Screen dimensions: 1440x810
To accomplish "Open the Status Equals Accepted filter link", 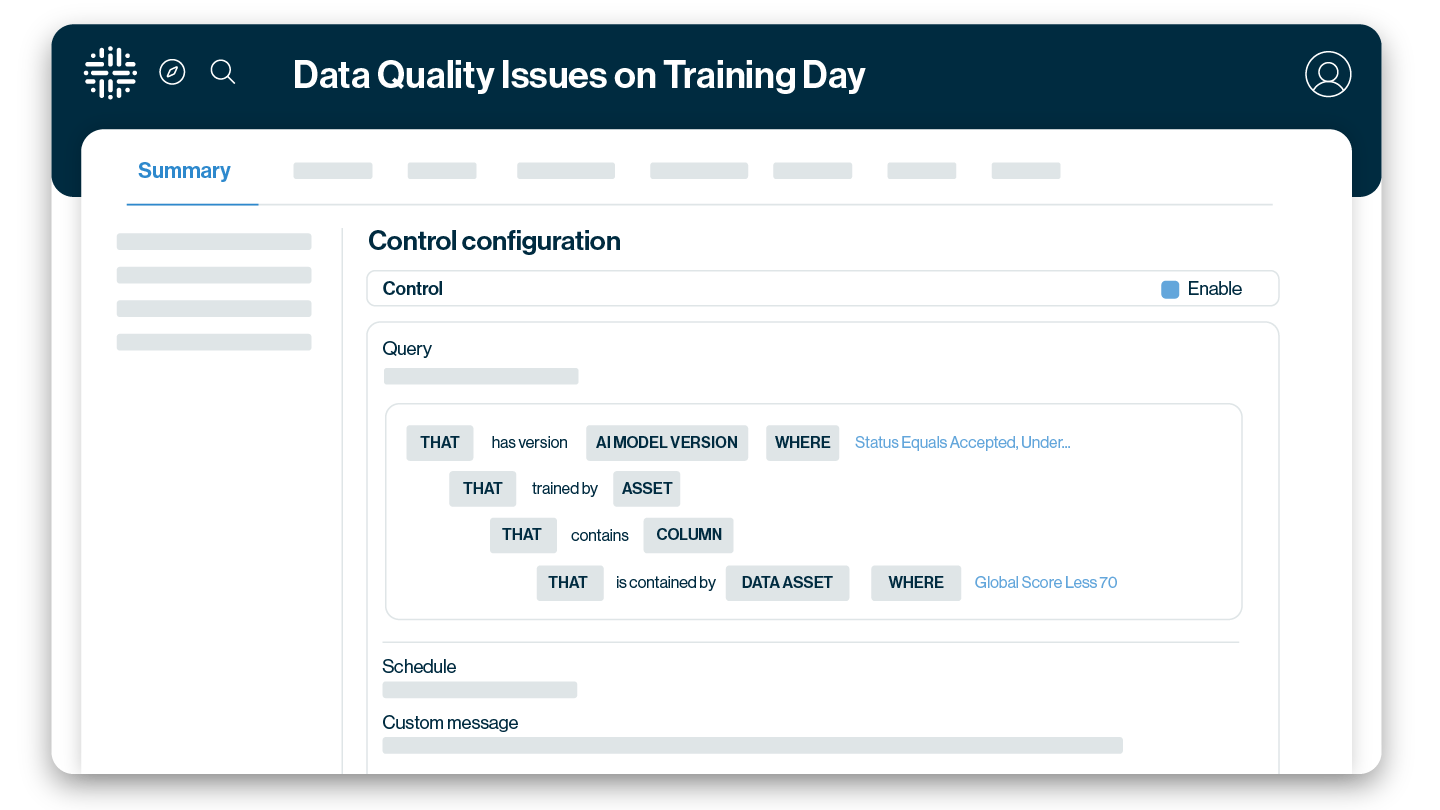I will tap(963, 443).
